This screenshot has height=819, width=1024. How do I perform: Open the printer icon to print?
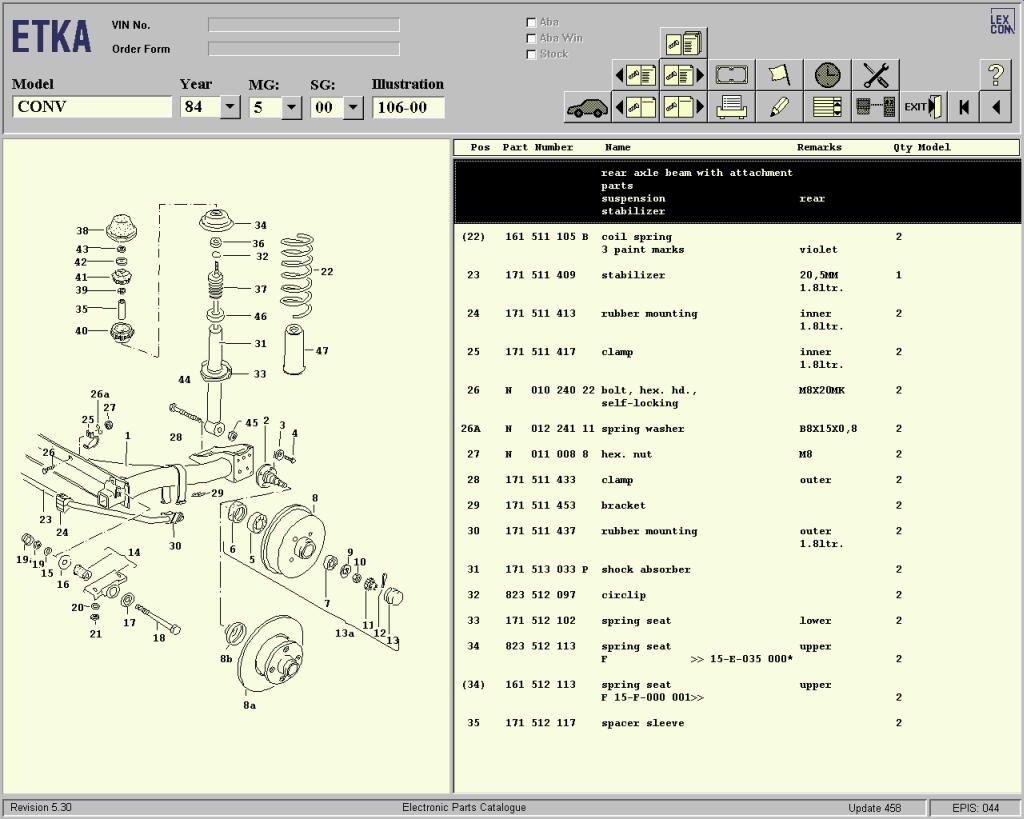click(731, 107)
